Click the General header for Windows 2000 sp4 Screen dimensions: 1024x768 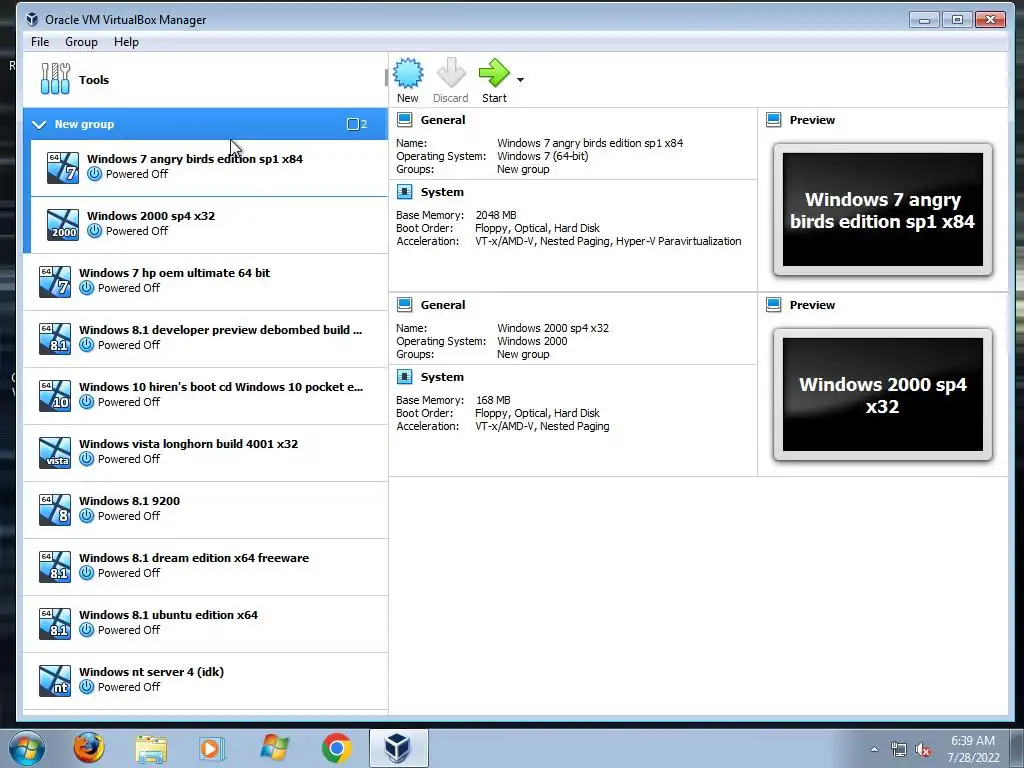(443, 305)
